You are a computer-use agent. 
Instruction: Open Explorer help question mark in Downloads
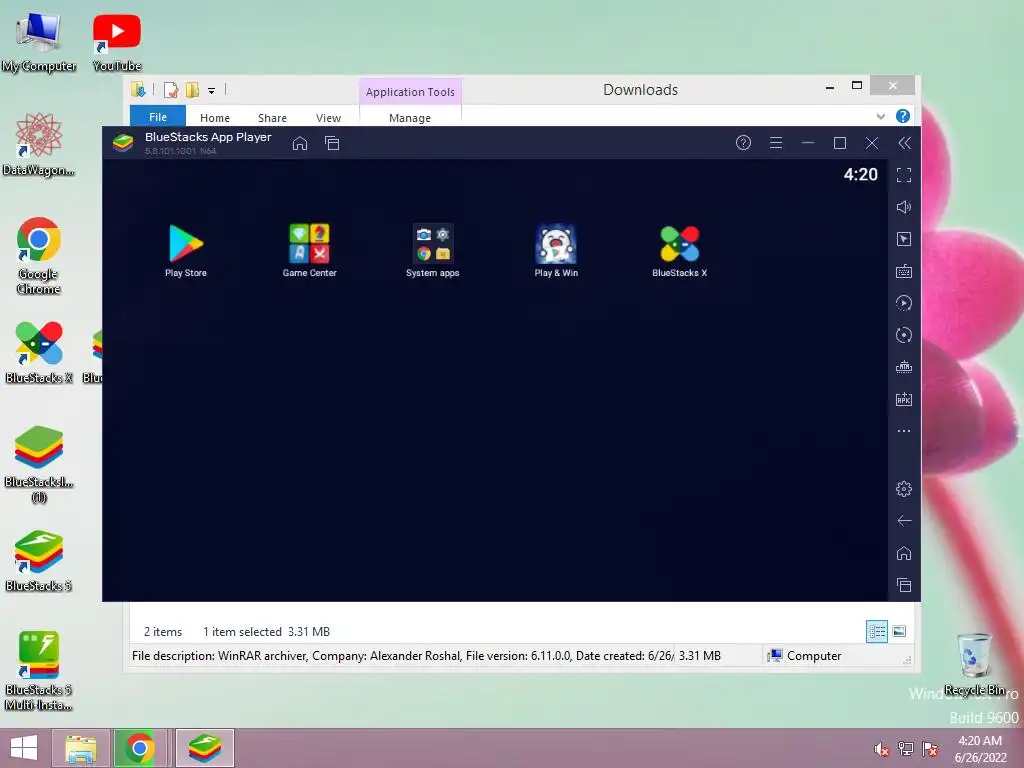[903, 116]
